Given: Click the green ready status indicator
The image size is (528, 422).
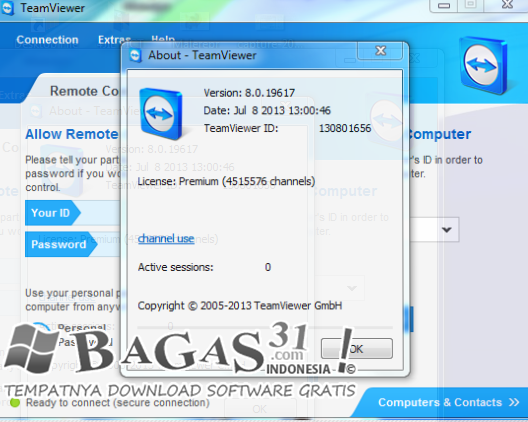Looking at the screenshot, I should click(x=15, y=402).
